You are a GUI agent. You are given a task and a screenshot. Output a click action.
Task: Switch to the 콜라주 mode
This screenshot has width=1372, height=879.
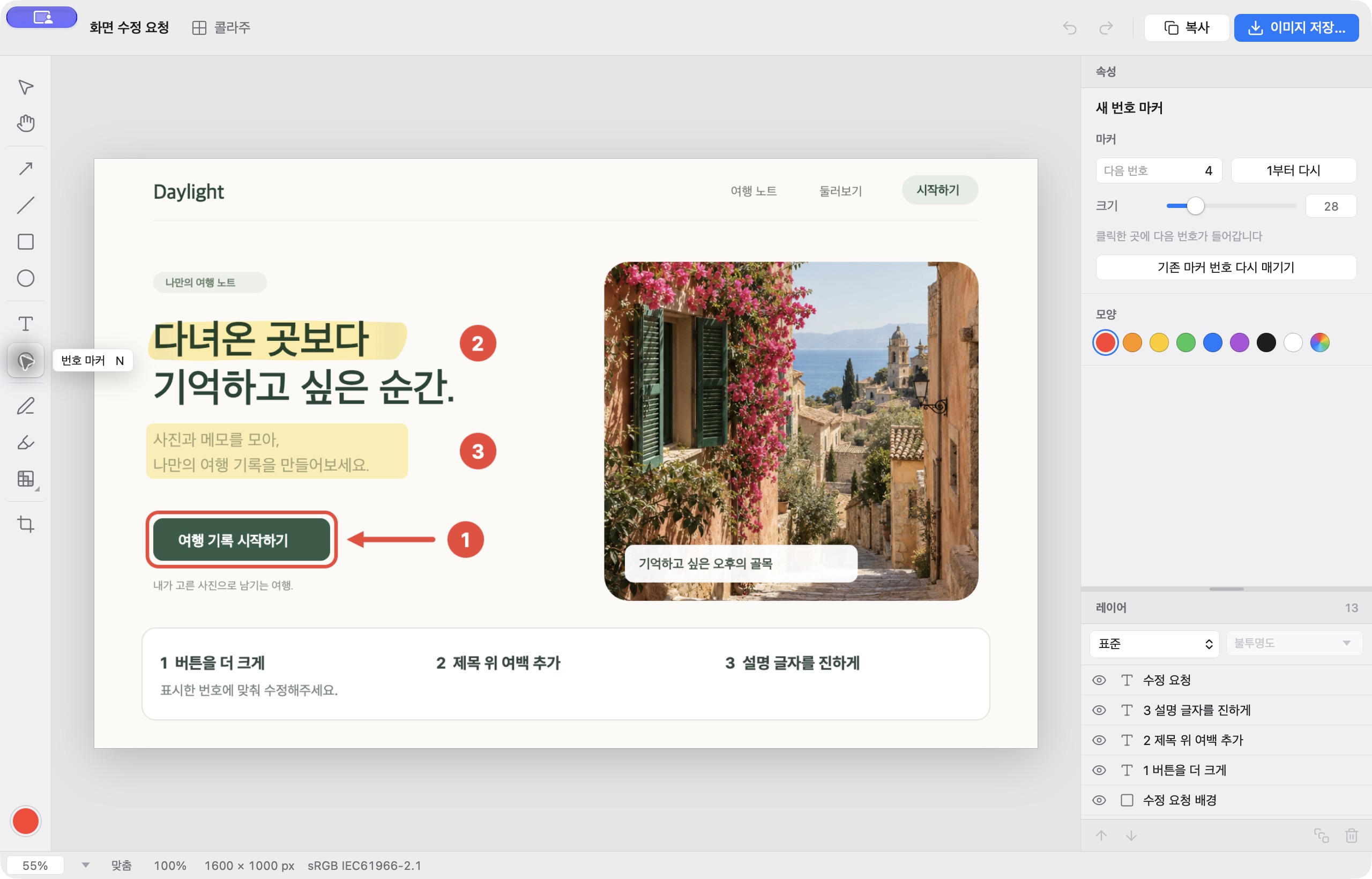[x=221, y=27]
